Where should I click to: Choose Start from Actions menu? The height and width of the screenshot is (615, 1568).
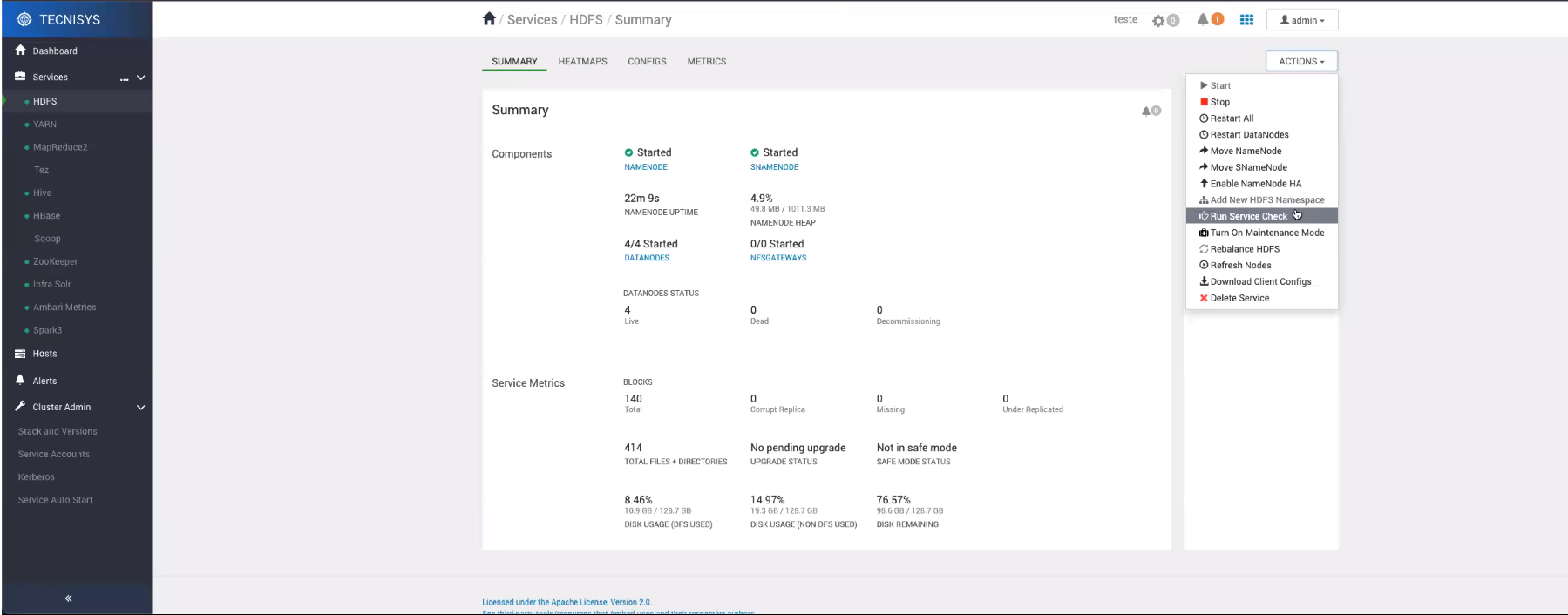[x=1261, y=85]
